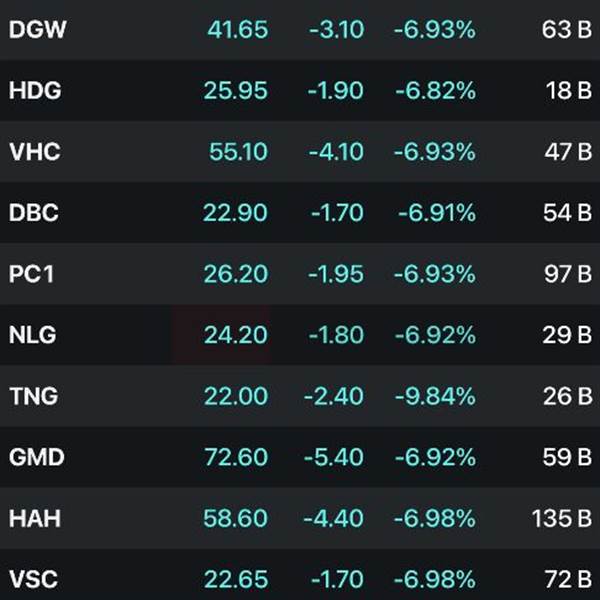
Task: Select VHC's price of 55.10
Action: [x=238, y=152]
